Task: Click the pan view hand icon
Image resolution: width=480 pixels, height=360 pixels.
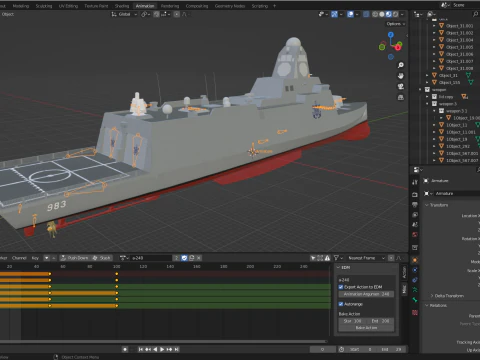Action: pyautogui.click(x=401, y=76)
